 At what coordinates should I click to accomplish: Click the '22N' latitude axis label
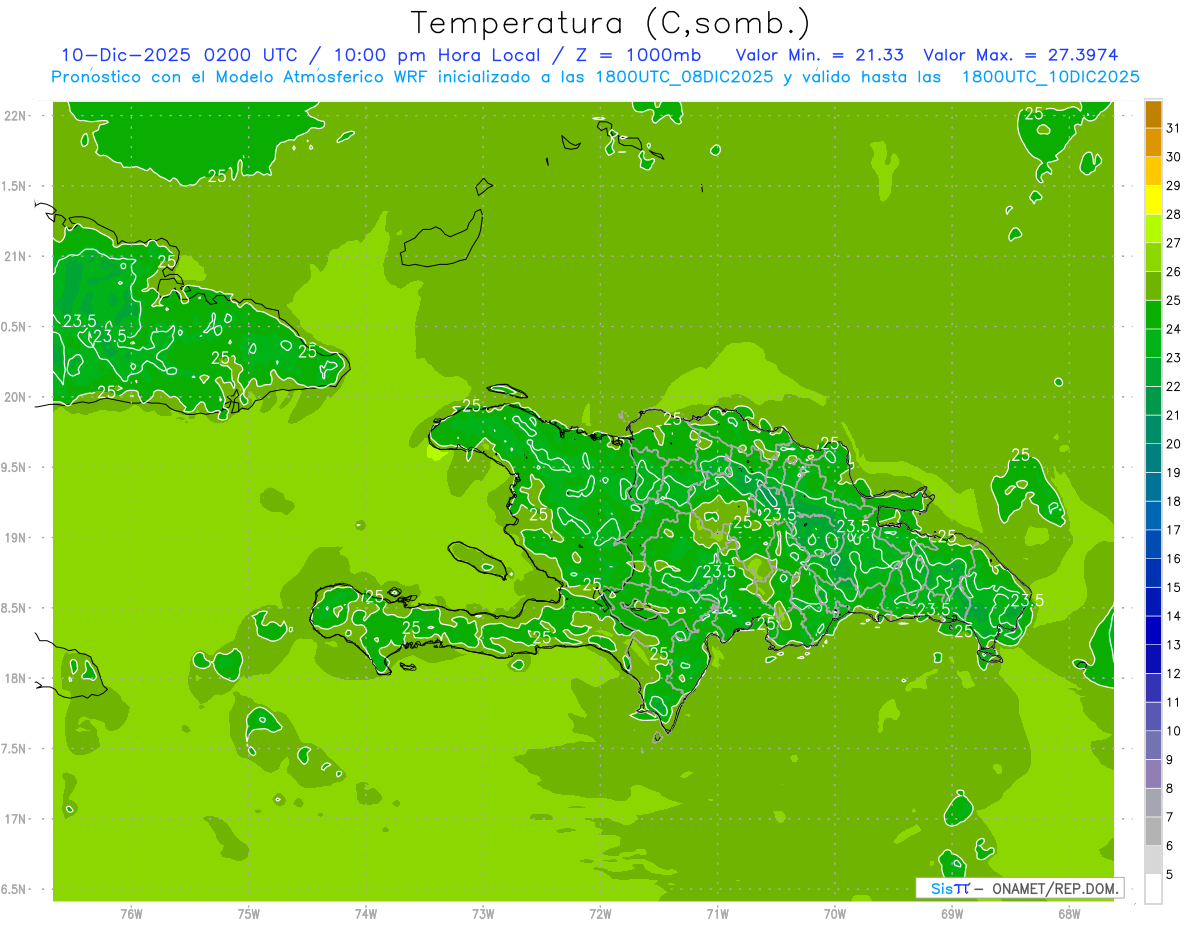coord(16,116)
